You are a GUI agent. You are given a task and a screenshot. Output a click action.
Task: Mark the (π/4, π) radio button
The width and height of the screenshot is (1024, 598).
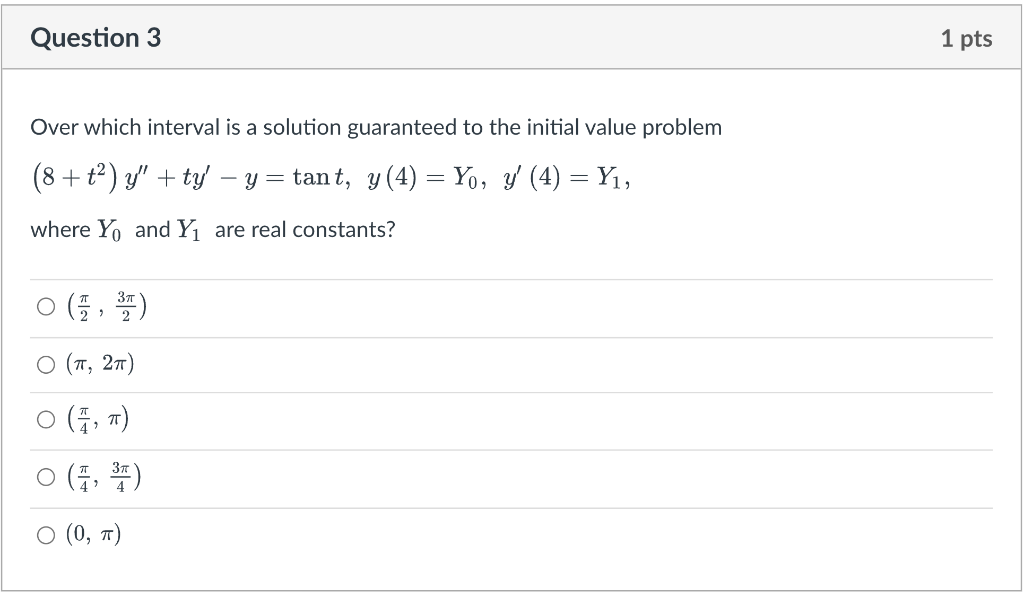[46, 419]
